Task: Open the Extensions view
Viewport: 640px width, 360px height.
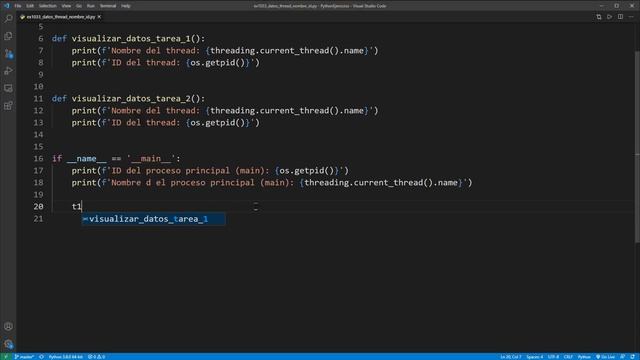Action: coord(8,106)
